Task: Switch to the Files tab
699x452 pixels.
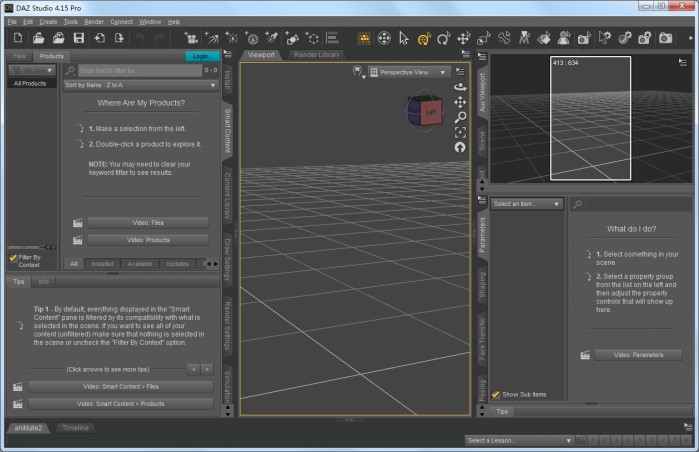Action: (x=19, y=56)
